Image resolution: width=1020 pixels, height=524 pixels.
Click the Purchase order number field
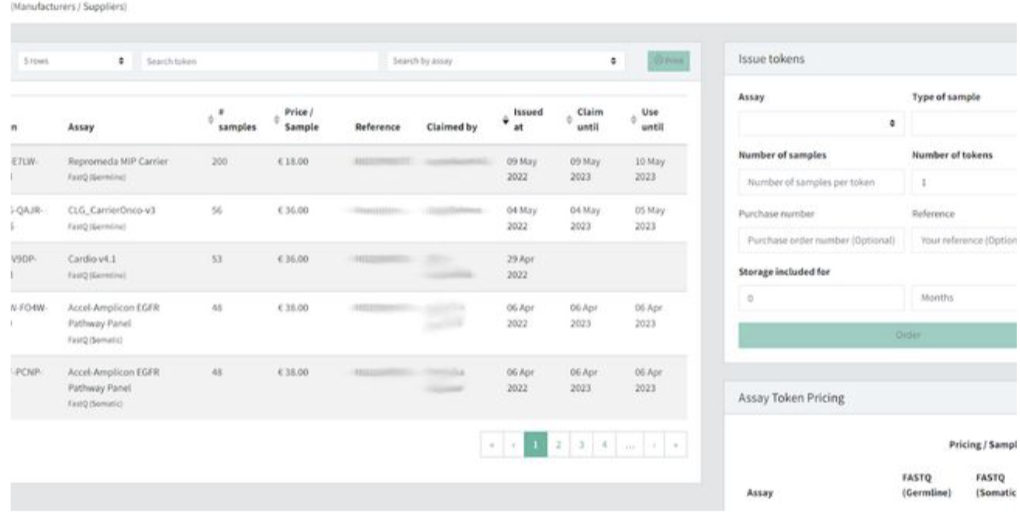pos(821,240)
